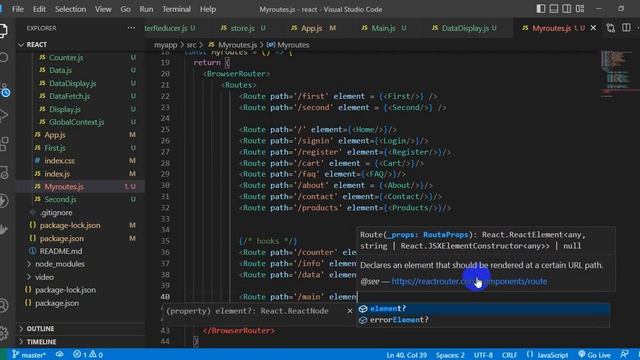The image size is (640, 360).
Task: Click the sync eye icon in status bar
Action: [x=60, y=354]
